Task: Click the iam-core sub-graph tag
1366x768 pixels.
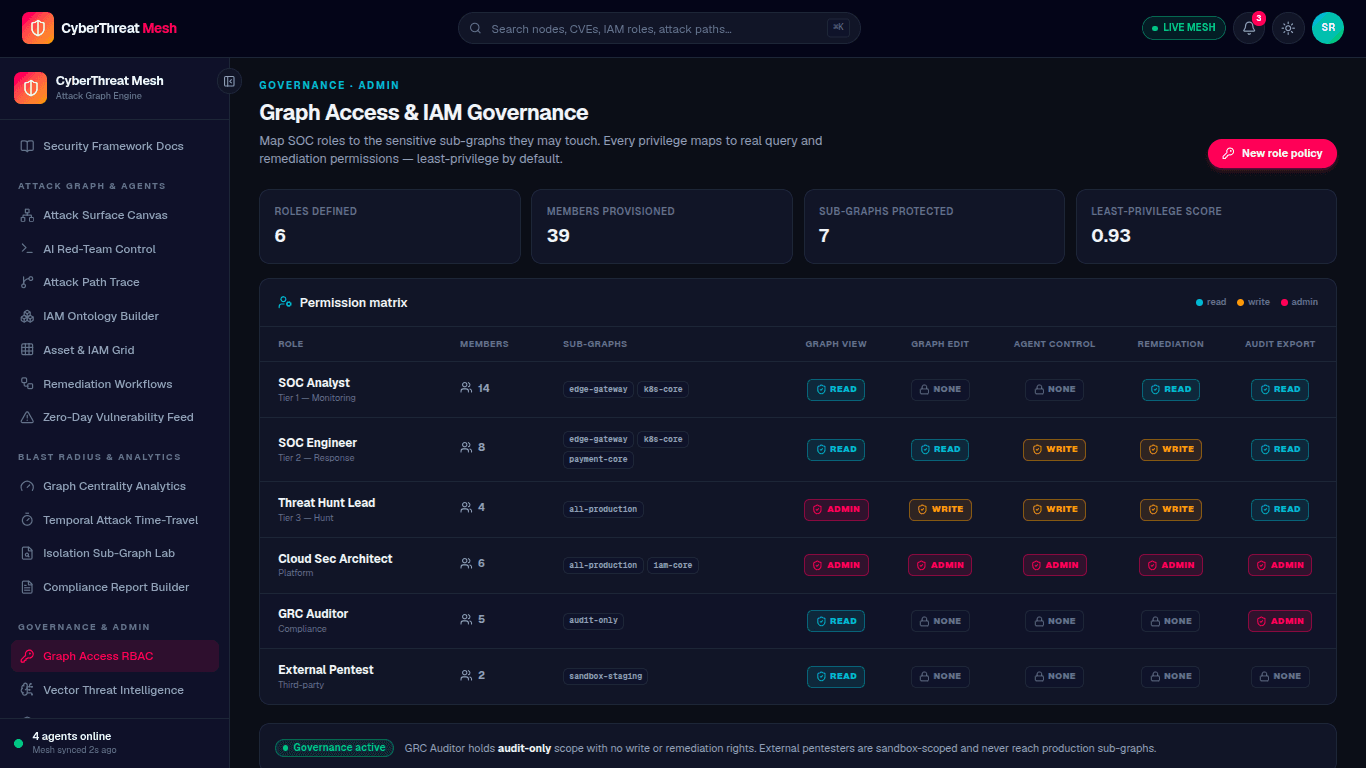Action: 673,565
